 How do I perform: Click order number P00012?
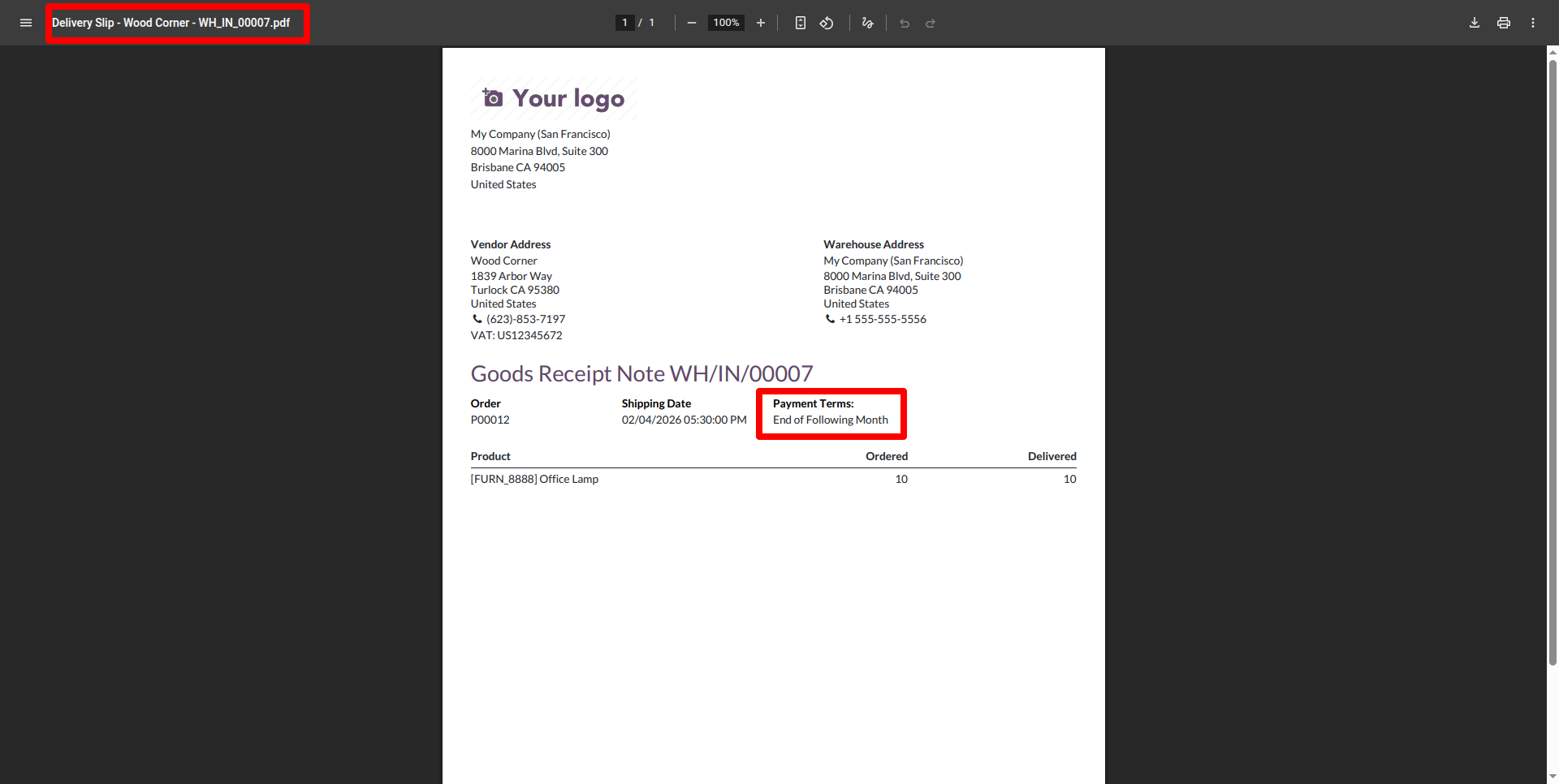pyautogui.click(x=490, y=420)
